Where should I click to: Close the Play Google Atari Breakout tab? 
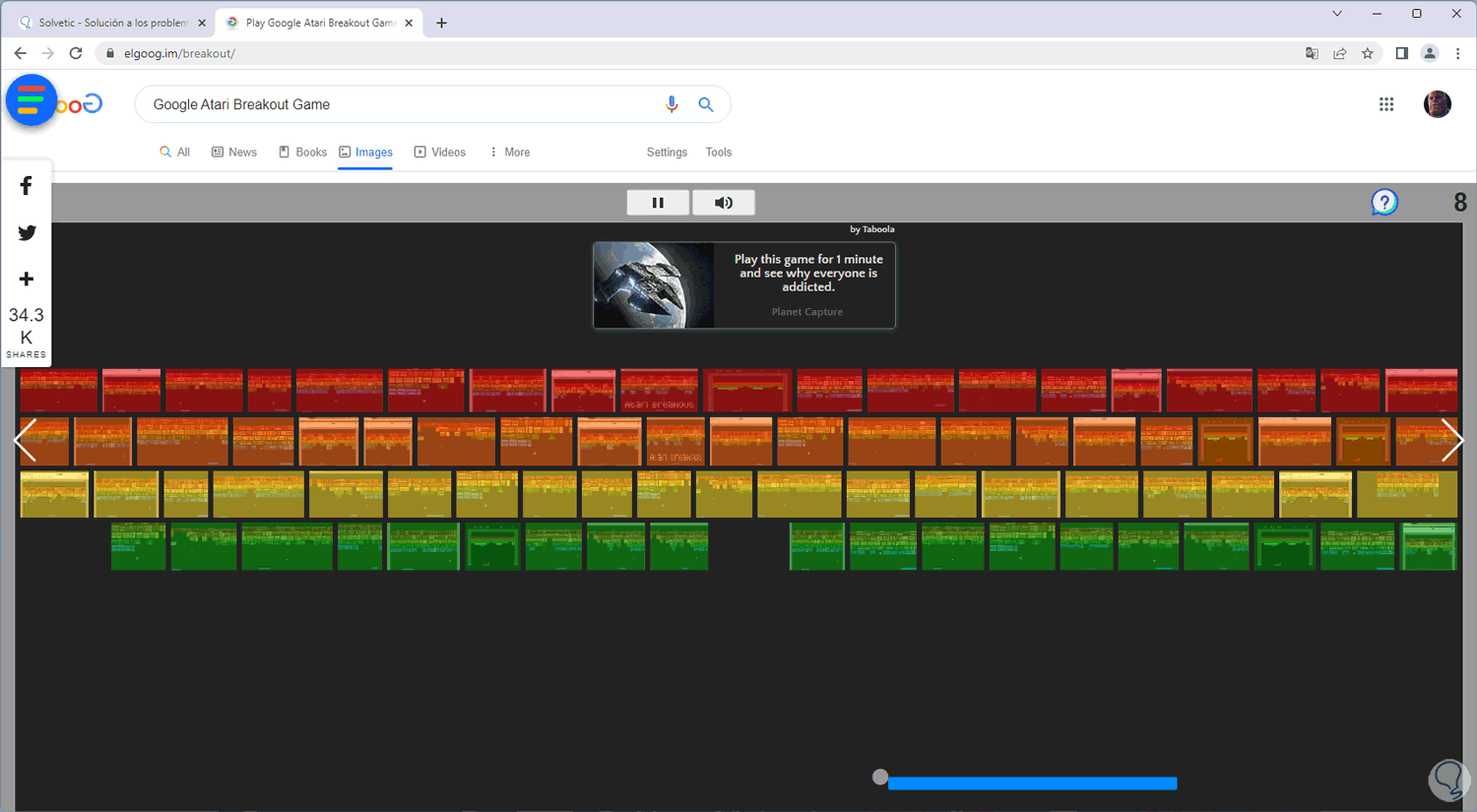click(409, 23)
